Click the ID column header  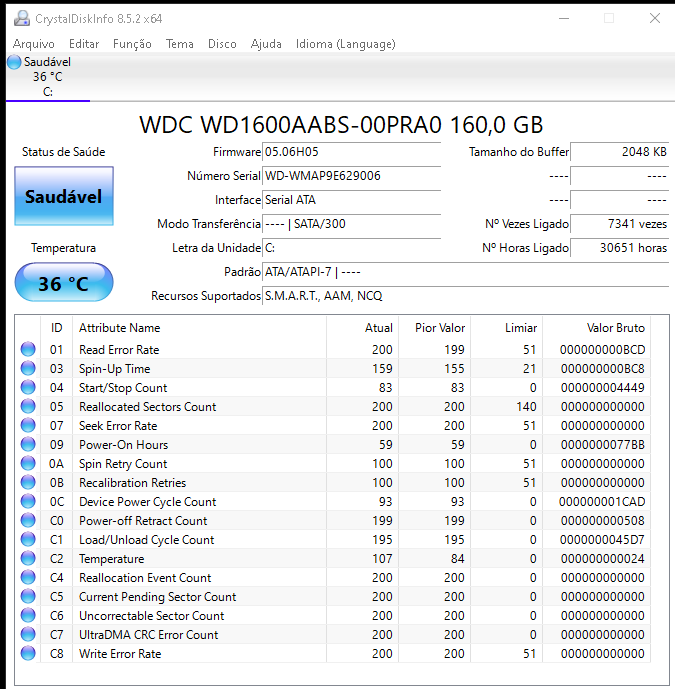[x=57, y=328]
